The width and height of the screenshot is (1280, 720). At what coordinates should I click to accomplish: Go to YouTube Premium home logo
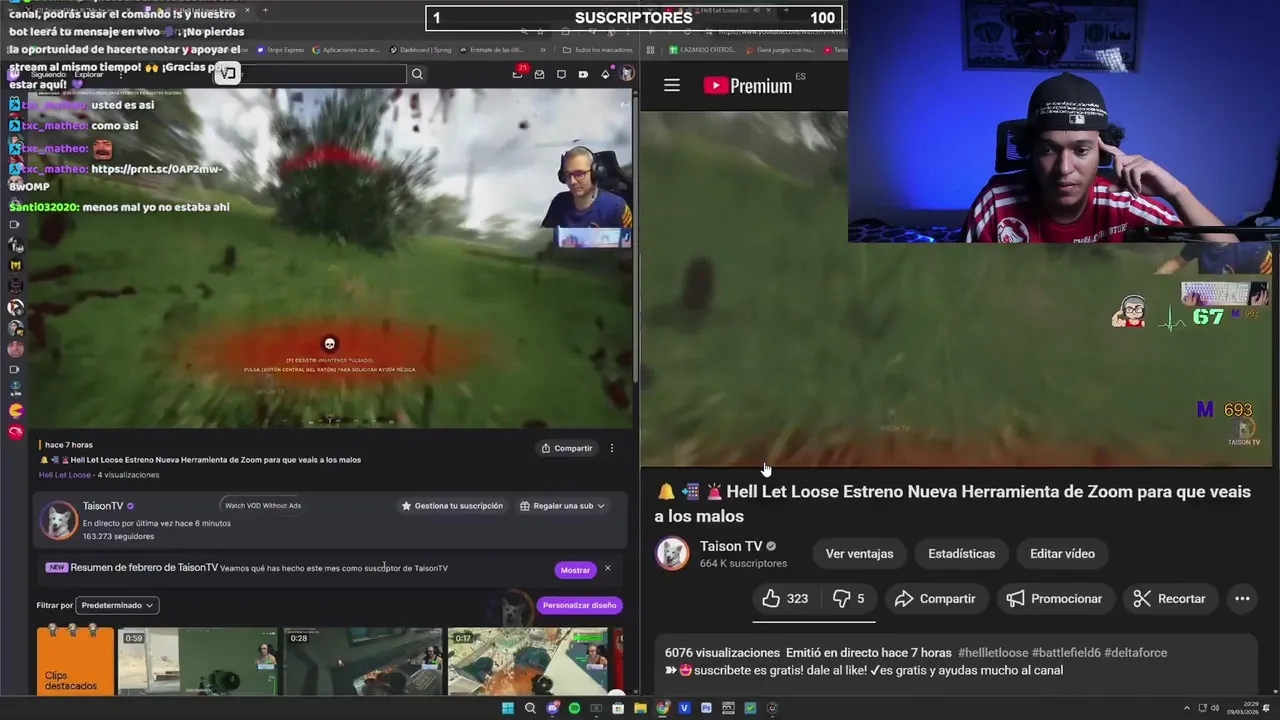pos(748,86)
